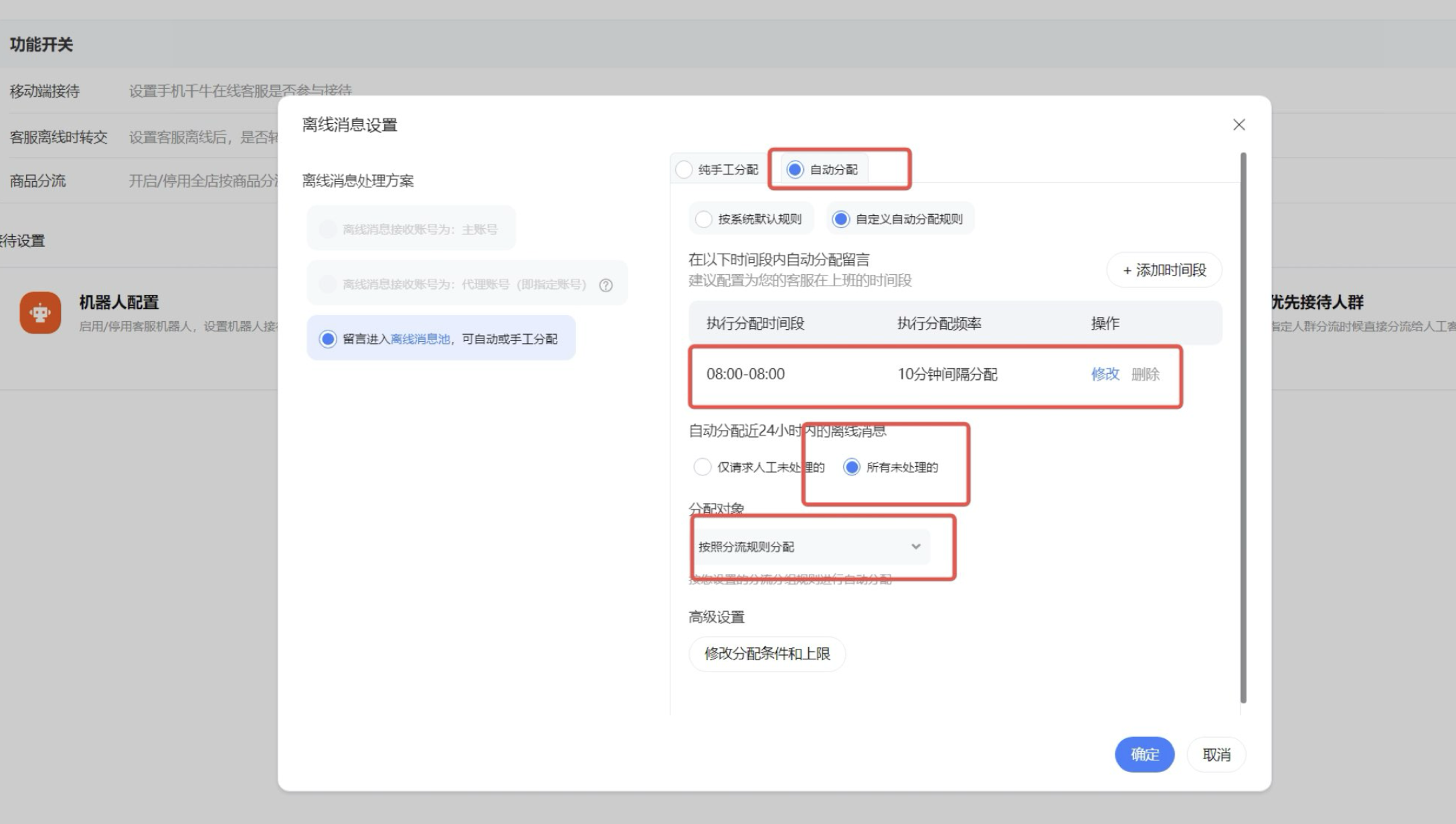The image size is (1456, 824).
Task: Click the 添加时间段 button
Action: pos(1164,270)
